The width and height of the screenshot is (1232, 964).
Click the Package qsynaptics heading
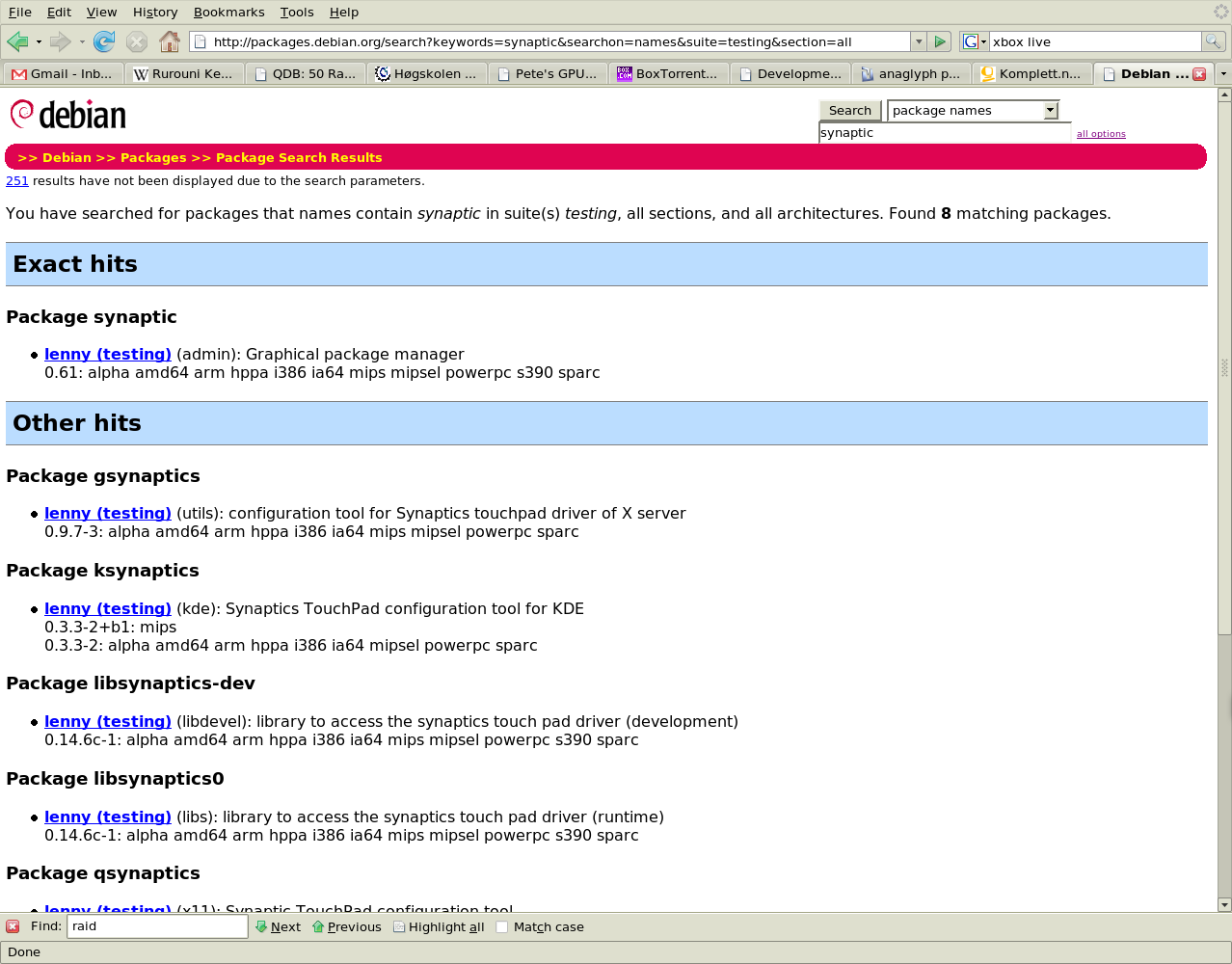pyautogui.click(x=103, y=873)
